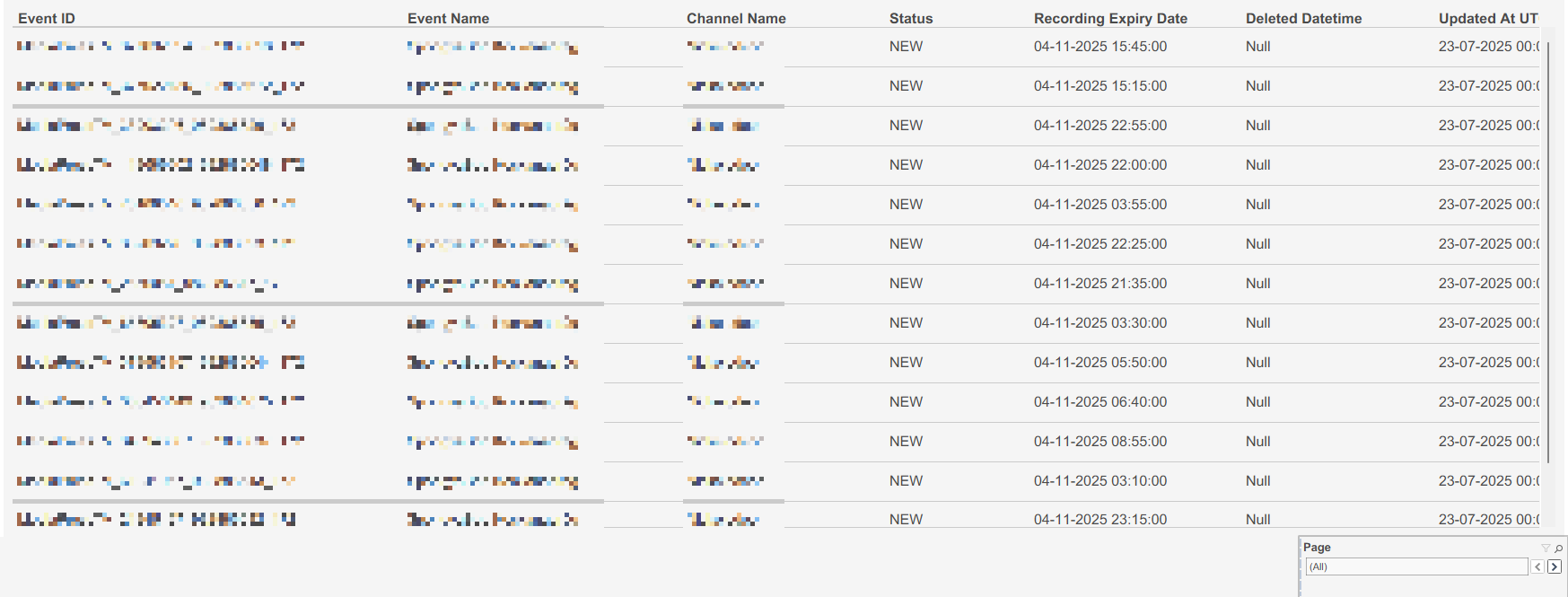Go to next Page value with right arrow
The height and width of the screenshot is (597, 1568).
point(1555,566)
